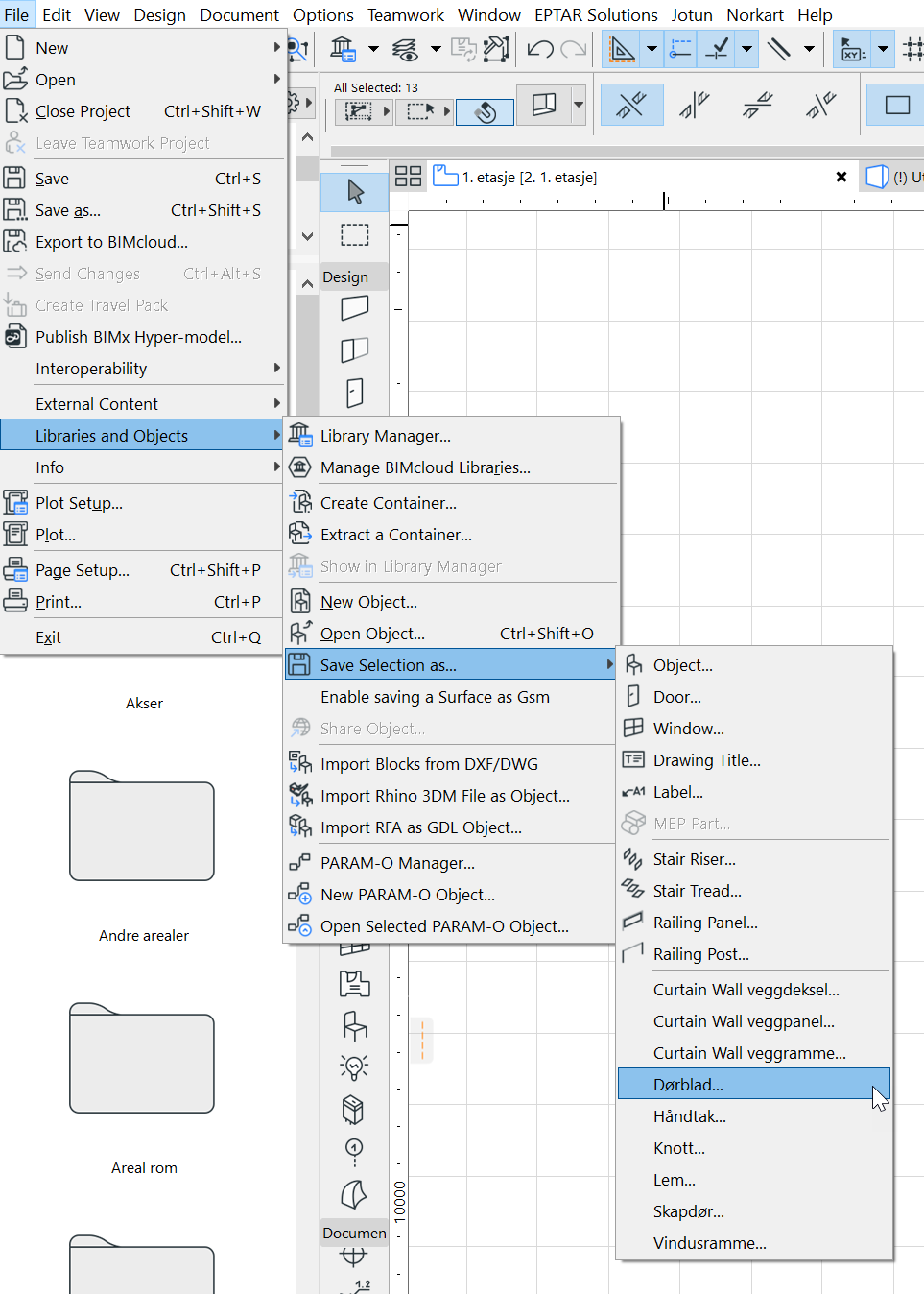Toggle the magic wand suspend groups button
Viewport: 924px width, 1294px height.
pos(485,112)
